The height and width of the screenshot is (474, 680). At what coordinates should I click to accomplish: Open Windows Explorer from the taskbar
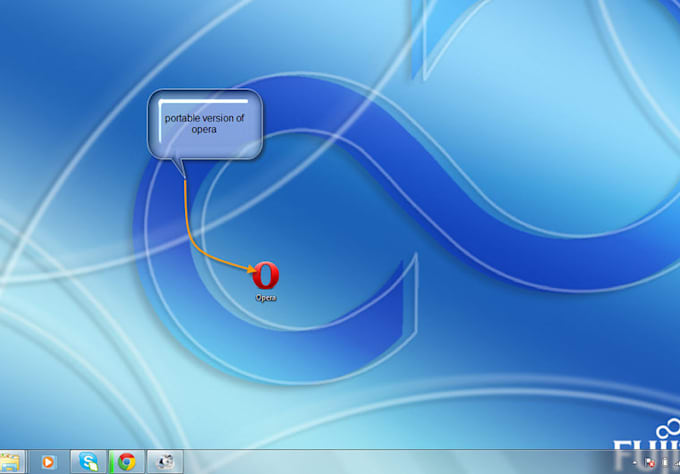point(10,462)
